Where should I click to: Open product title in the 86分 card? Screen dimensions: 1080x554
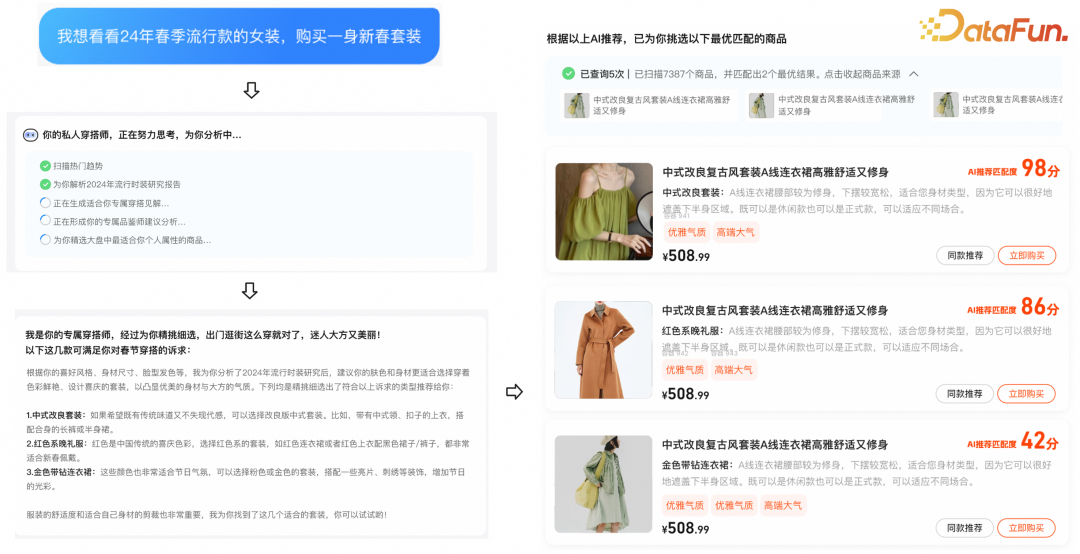[775, 310]
